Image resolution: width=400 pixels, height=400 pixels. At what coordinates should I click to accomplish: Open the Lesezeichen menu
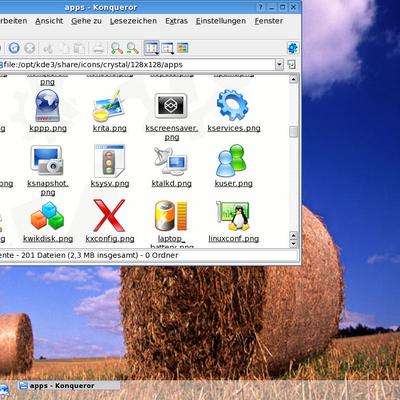pyautogui.click(x=133, y=21)
